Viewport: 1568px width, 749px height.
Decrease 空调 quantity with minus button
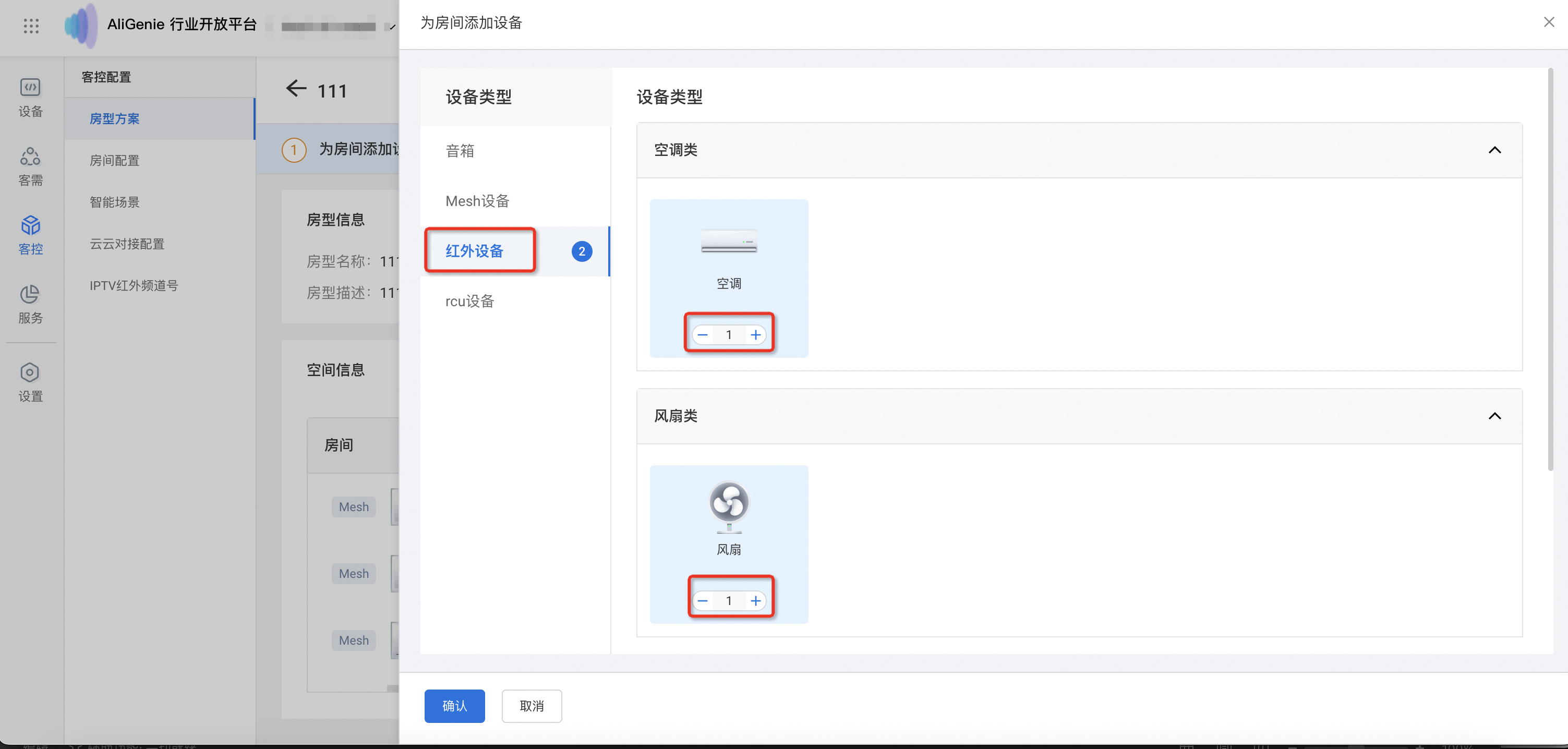pyautogui.click(x=703, y=335)
